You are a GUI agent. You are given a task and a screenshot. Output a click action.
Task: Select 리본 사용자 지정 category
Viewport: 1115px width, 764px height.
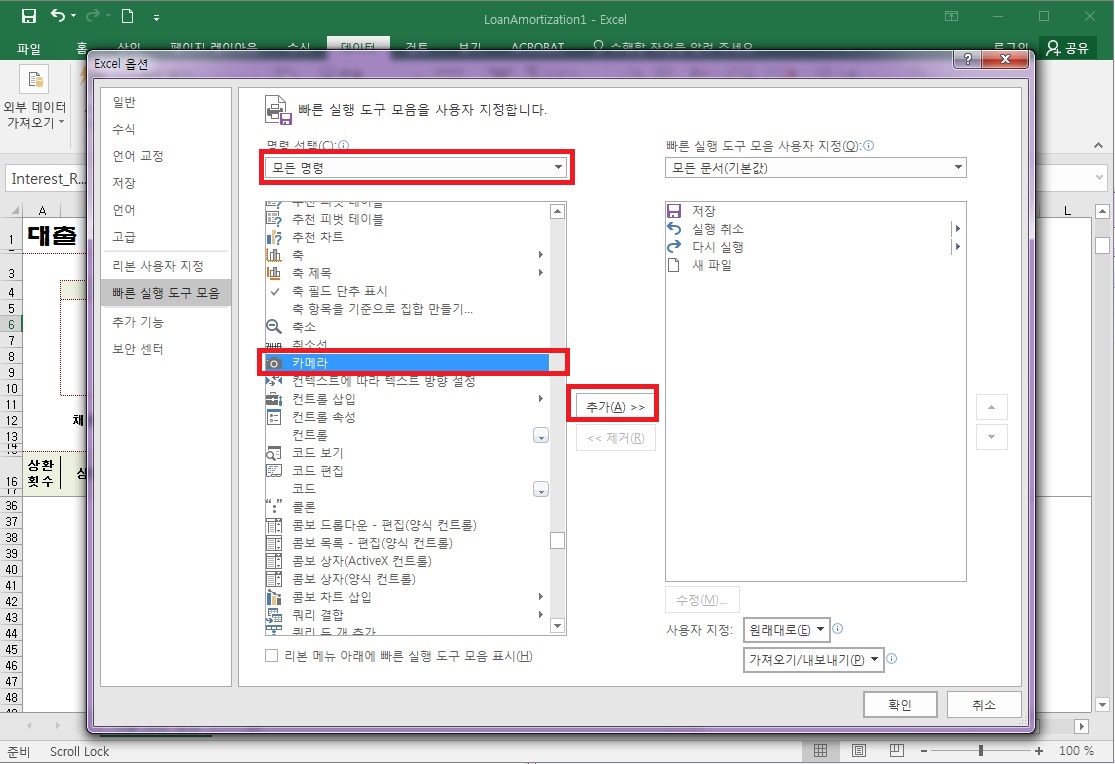[166, 266]
